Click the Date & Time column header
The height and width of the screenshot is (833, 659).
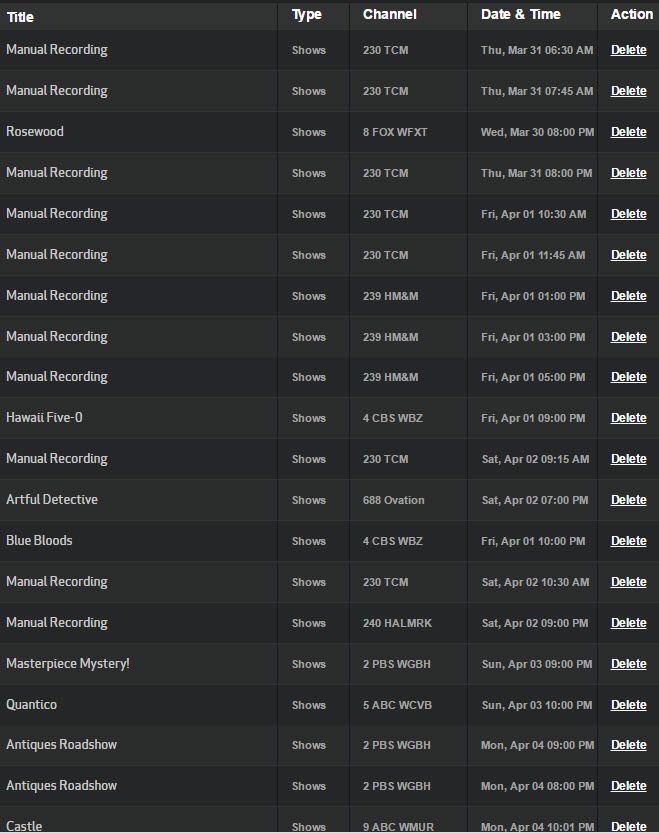pos(520,14)
